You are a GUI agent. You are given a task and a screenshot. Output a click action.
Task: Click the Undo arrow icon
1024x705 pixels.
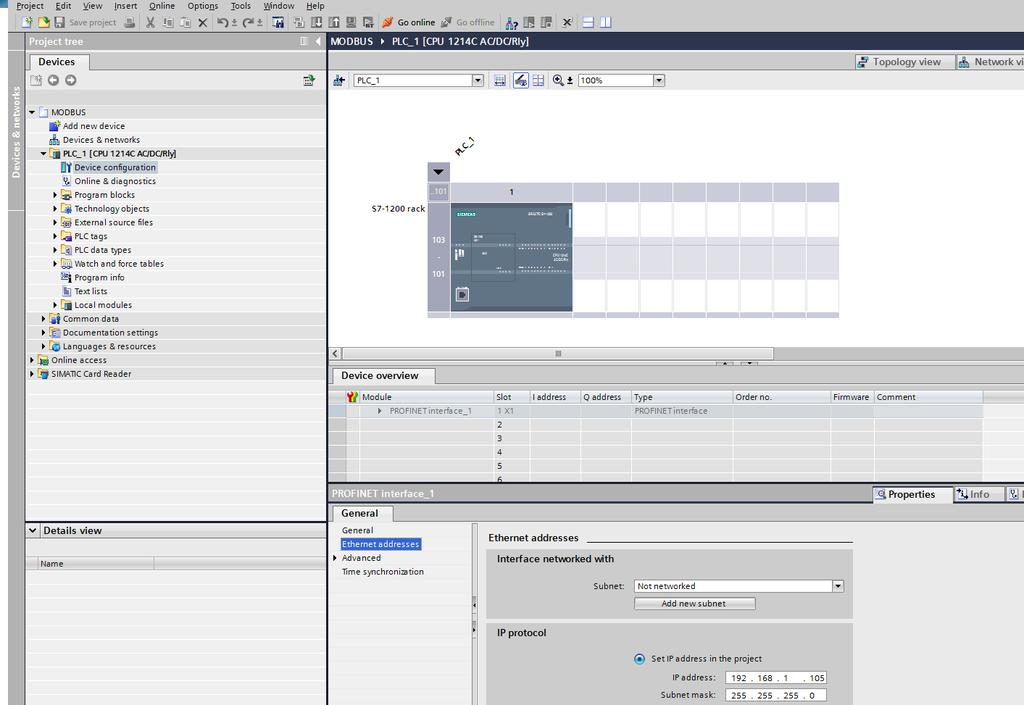223,22
